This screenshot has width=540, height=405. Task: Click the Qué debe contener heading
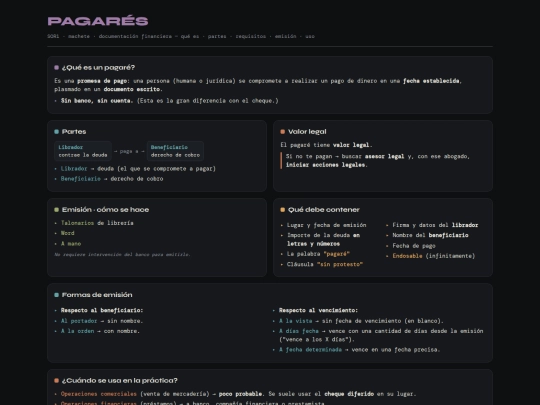pos(324,210)
